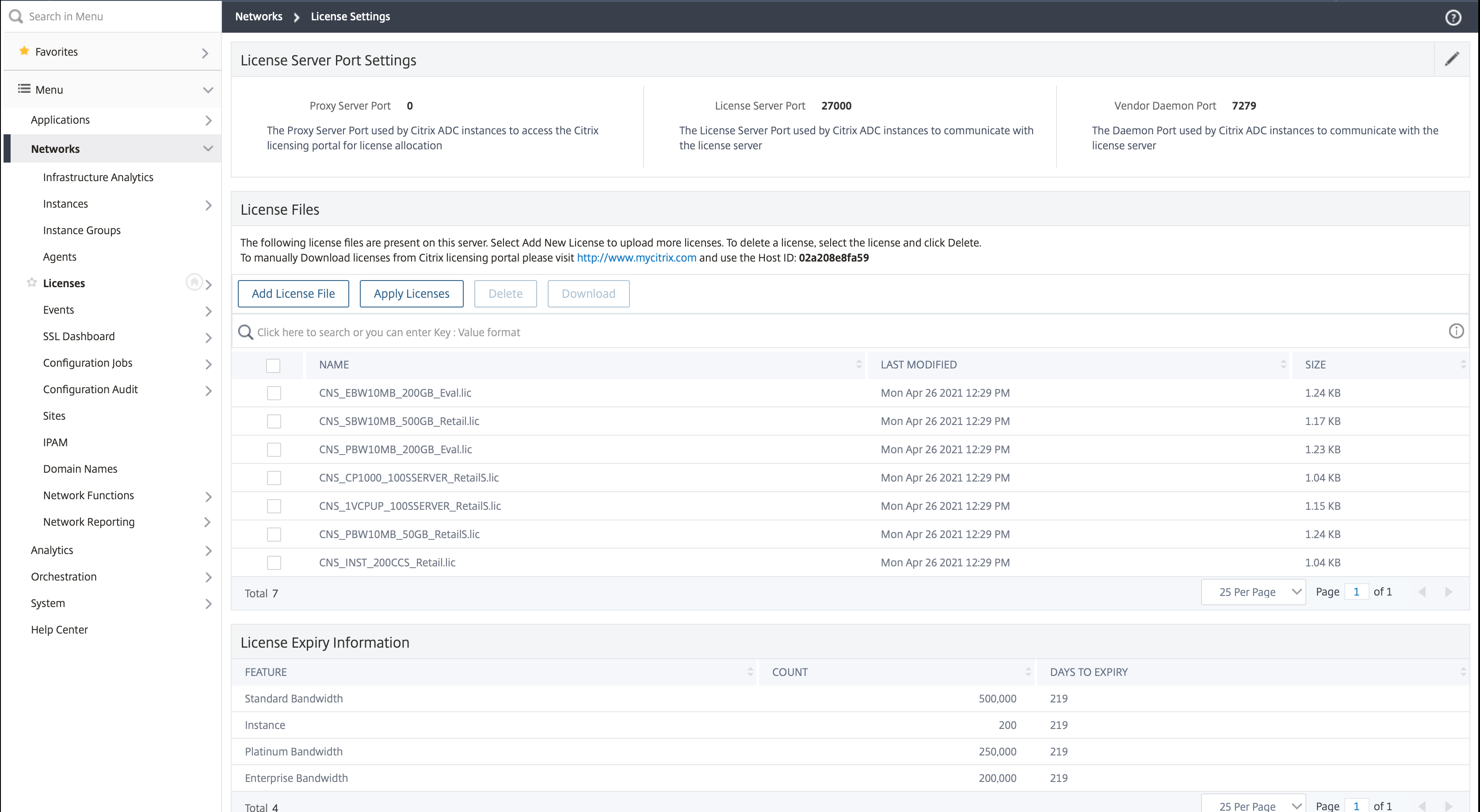
Task: Click the http://www.mycitrix.com link
Action: click(636, 257)
